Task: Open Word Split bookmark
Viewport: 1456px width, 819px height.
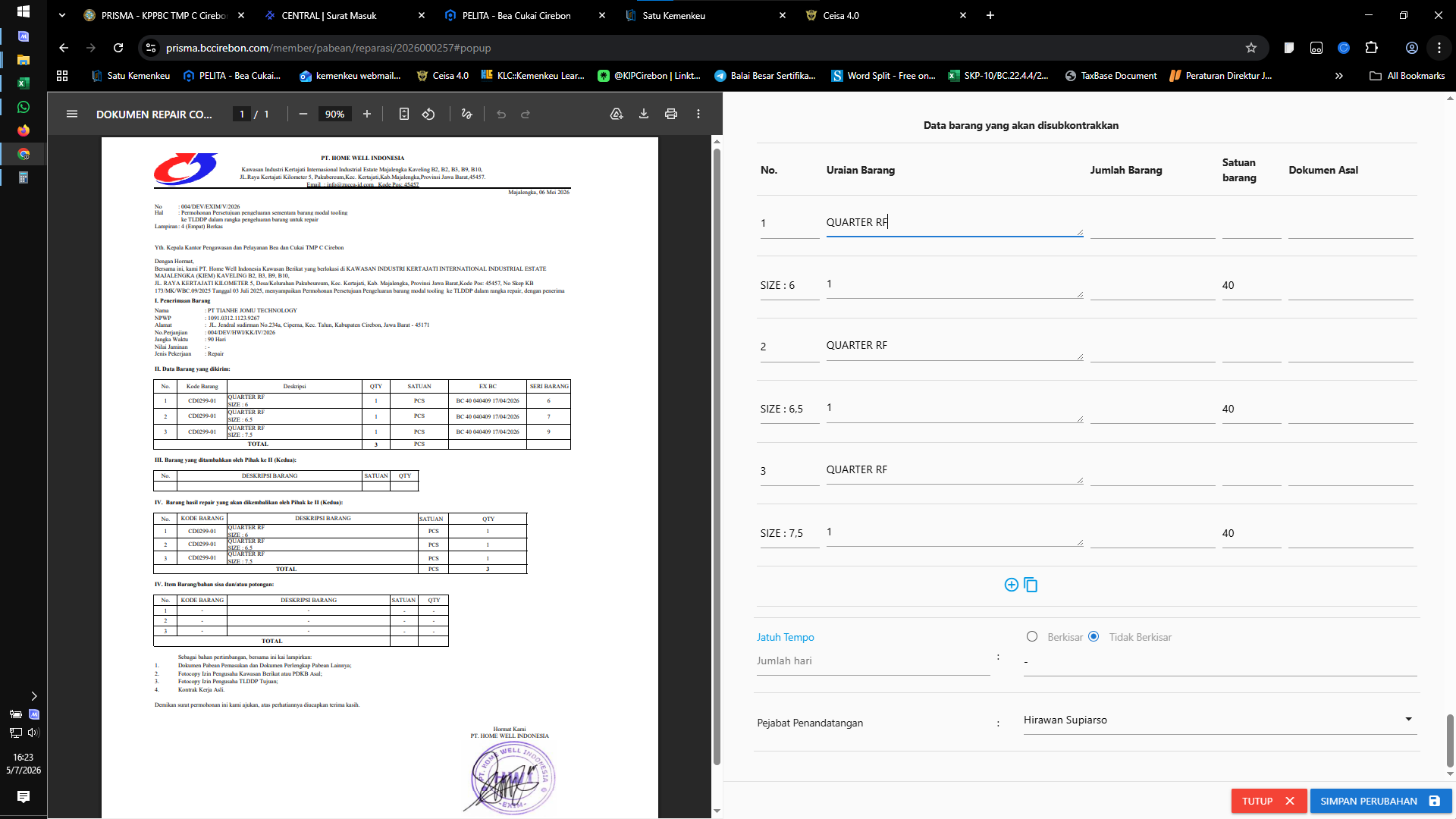Action: pos(883,76)
